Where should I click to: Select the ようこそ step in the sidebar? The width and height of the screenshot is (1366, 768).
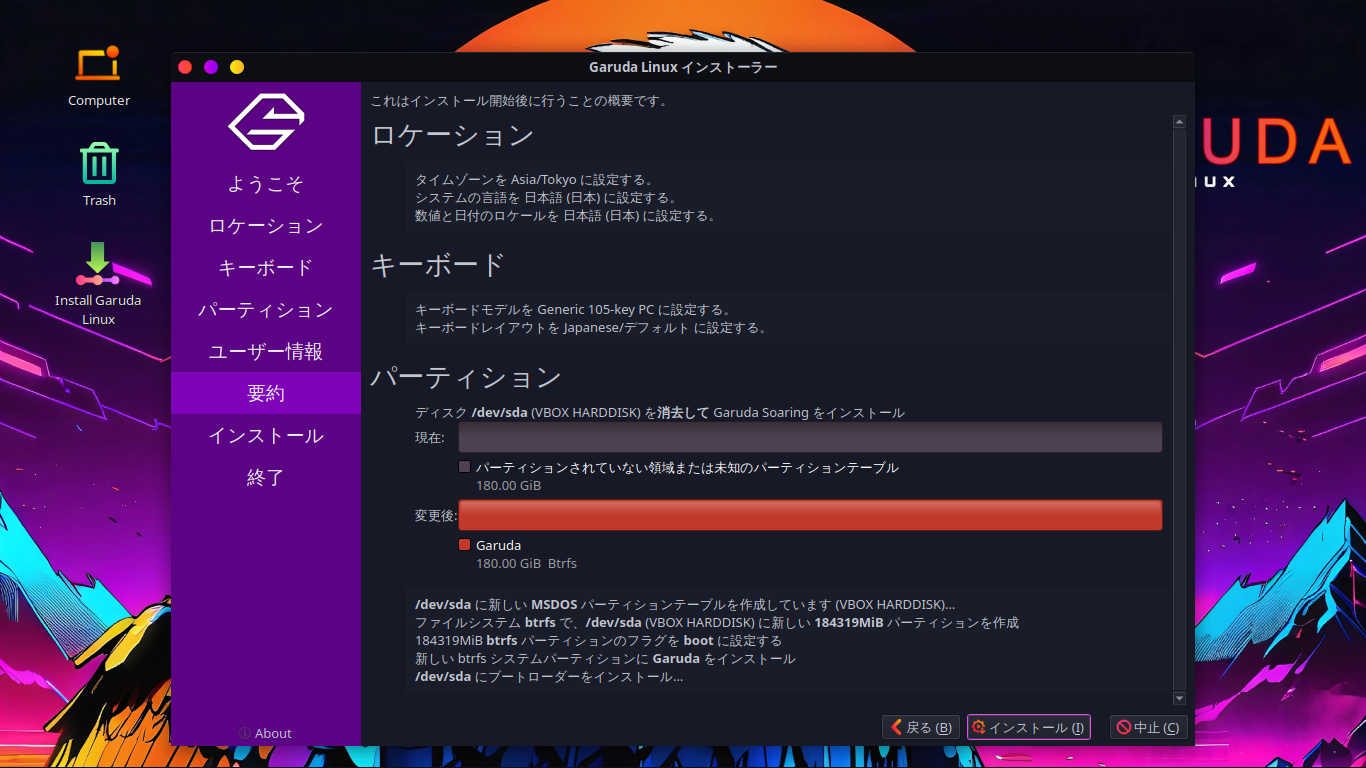tap(266, 184)
